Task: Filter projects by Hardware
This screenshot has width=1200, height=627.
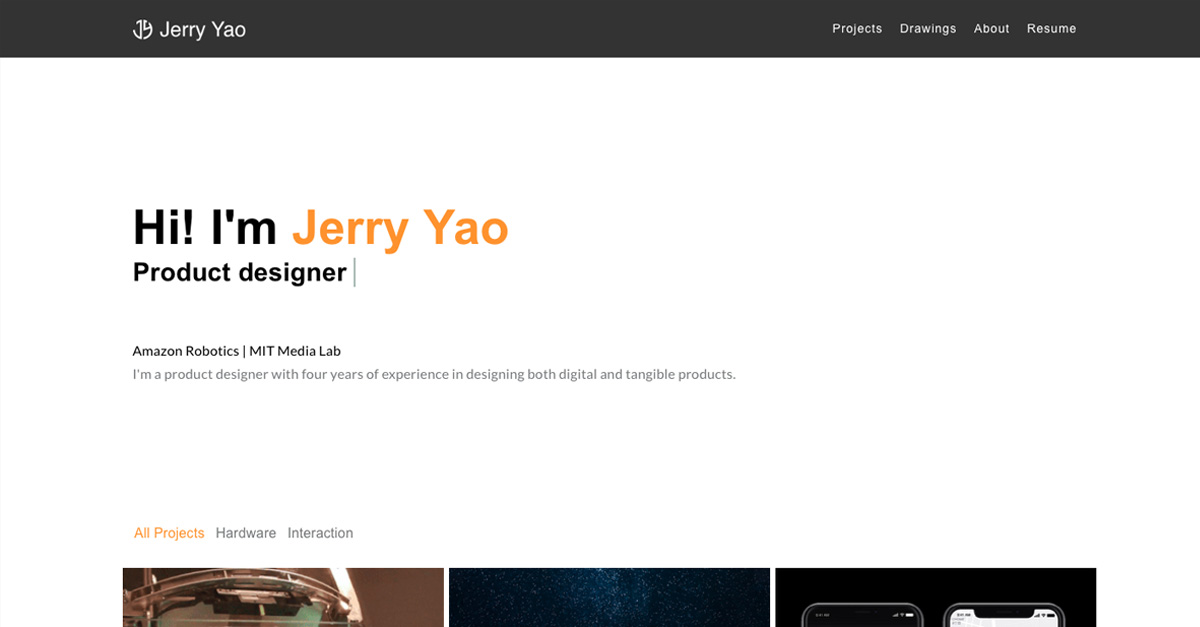Action: [246, 533]
